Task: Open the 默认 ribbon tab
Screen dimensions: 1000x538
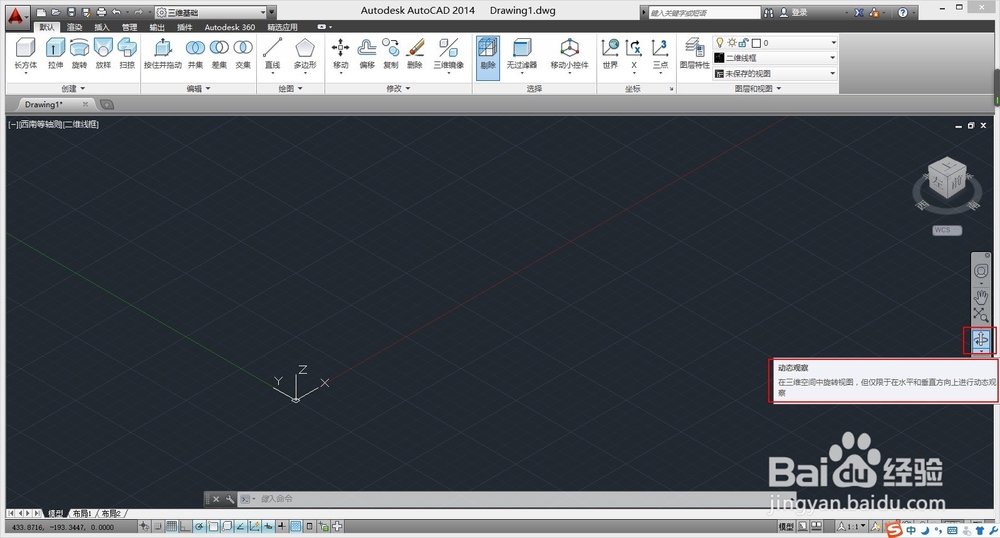Action: [47, 27]
